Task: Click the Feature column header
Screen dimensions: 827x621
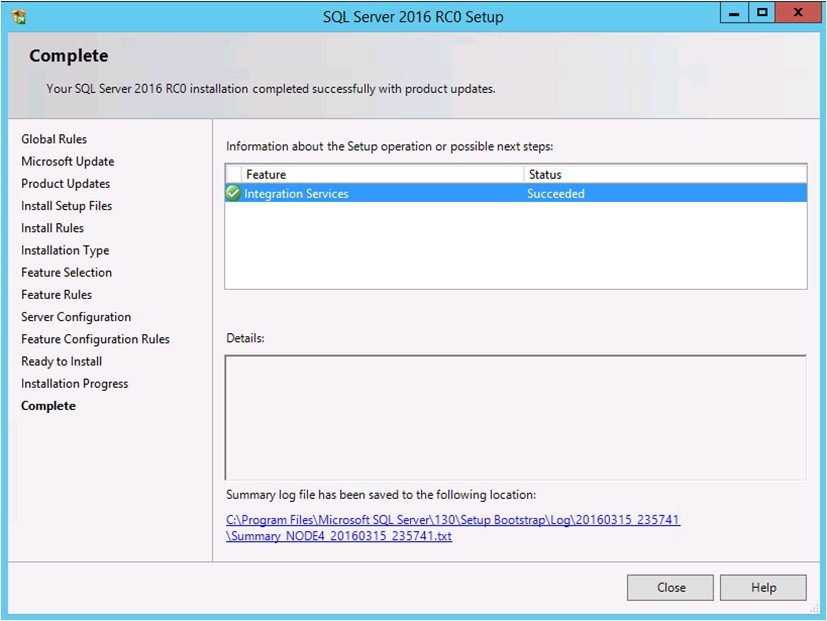Action: 382,174
